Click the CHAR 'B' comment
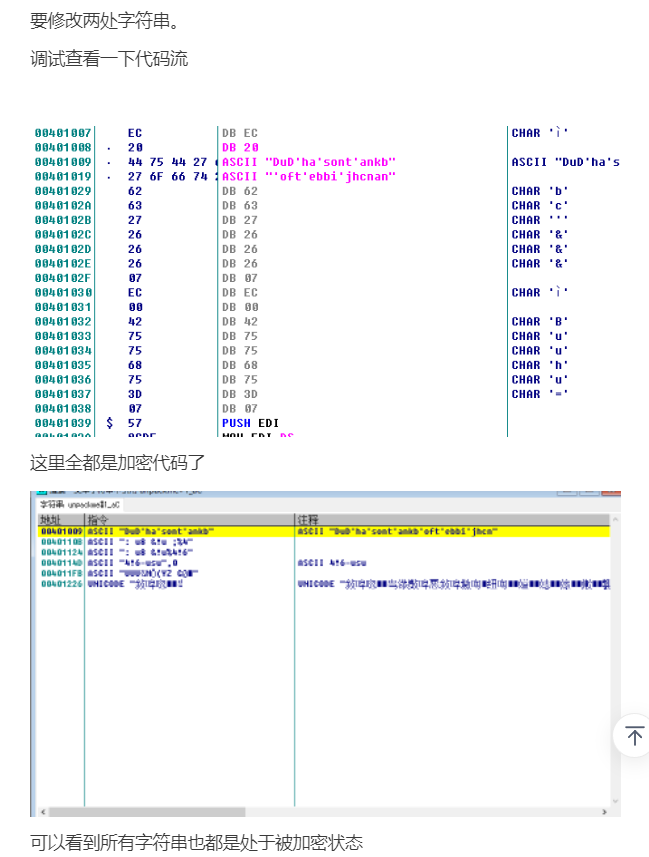Screen dimensions: 649x857 click(x=540, y=322)
